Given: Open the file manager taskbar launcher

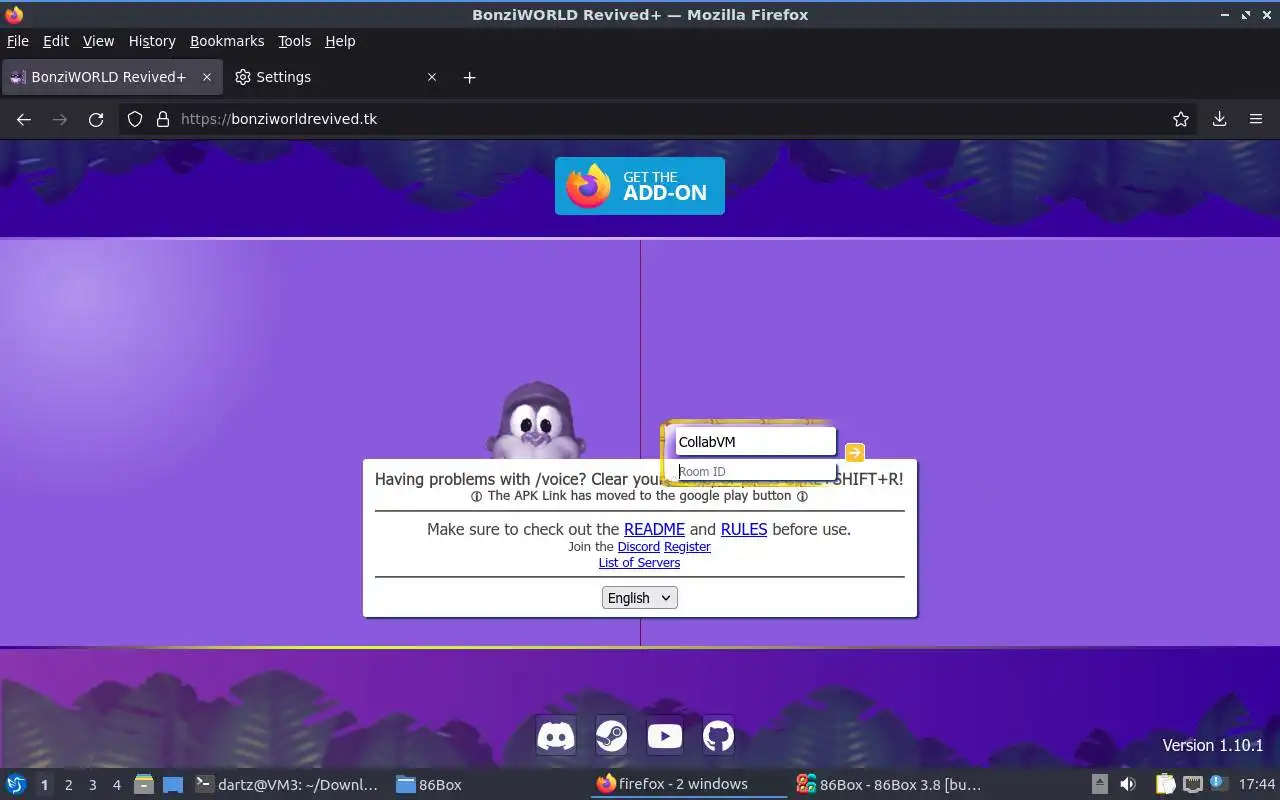Looking at the screenshot, I should [144, 785].
